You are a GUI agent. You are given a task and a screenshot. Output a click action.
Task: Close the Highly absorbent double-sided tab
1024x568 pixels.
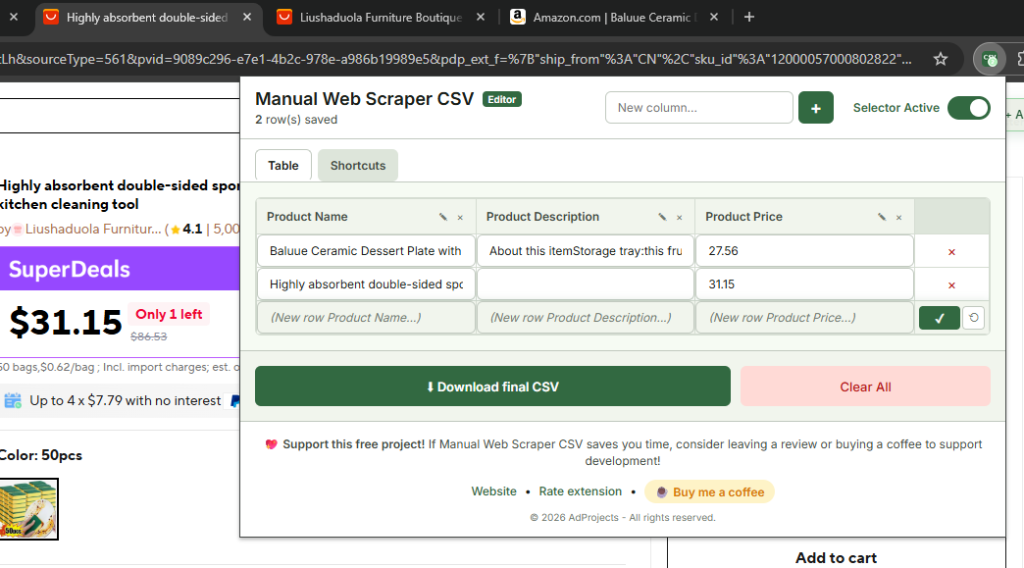pyautogui.click(x=247, y=17)
